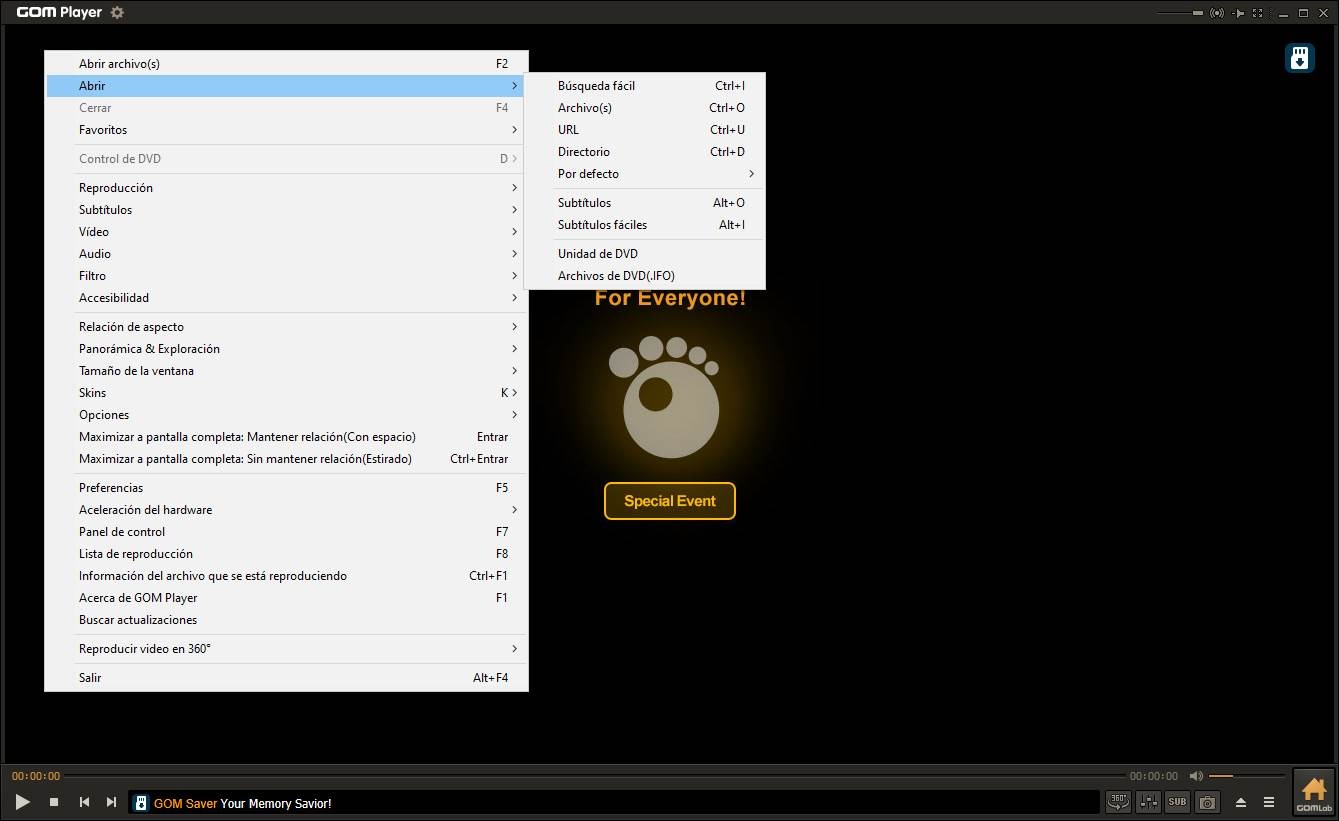The image size is (1339, 821).
Task: Maximize the GOM Player window
Action: coord(1303,13)
